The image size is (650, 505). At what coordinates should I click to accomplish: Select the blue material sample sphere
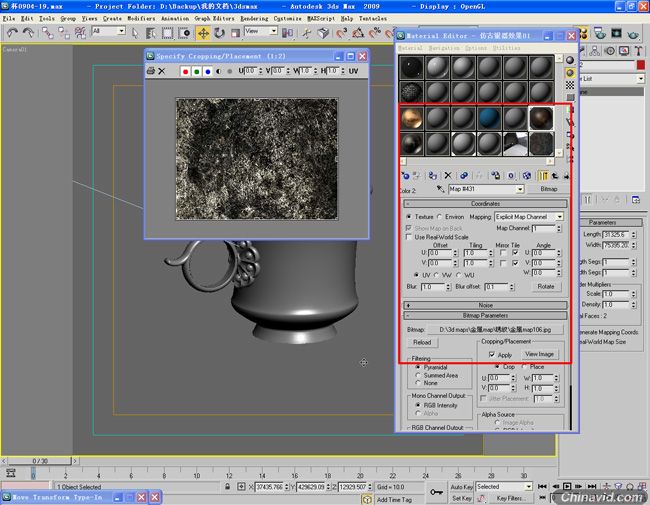489,118
